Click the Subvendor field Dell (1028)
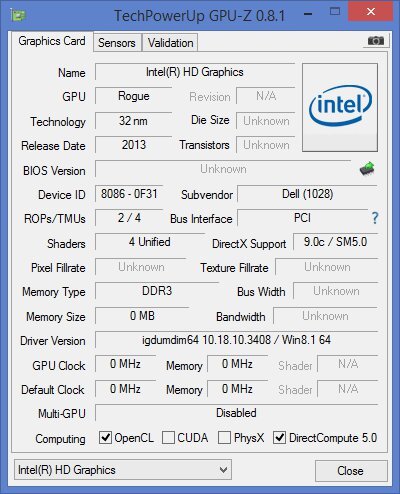The height and width of the screenshot is (494, 400). click(307, 194)
